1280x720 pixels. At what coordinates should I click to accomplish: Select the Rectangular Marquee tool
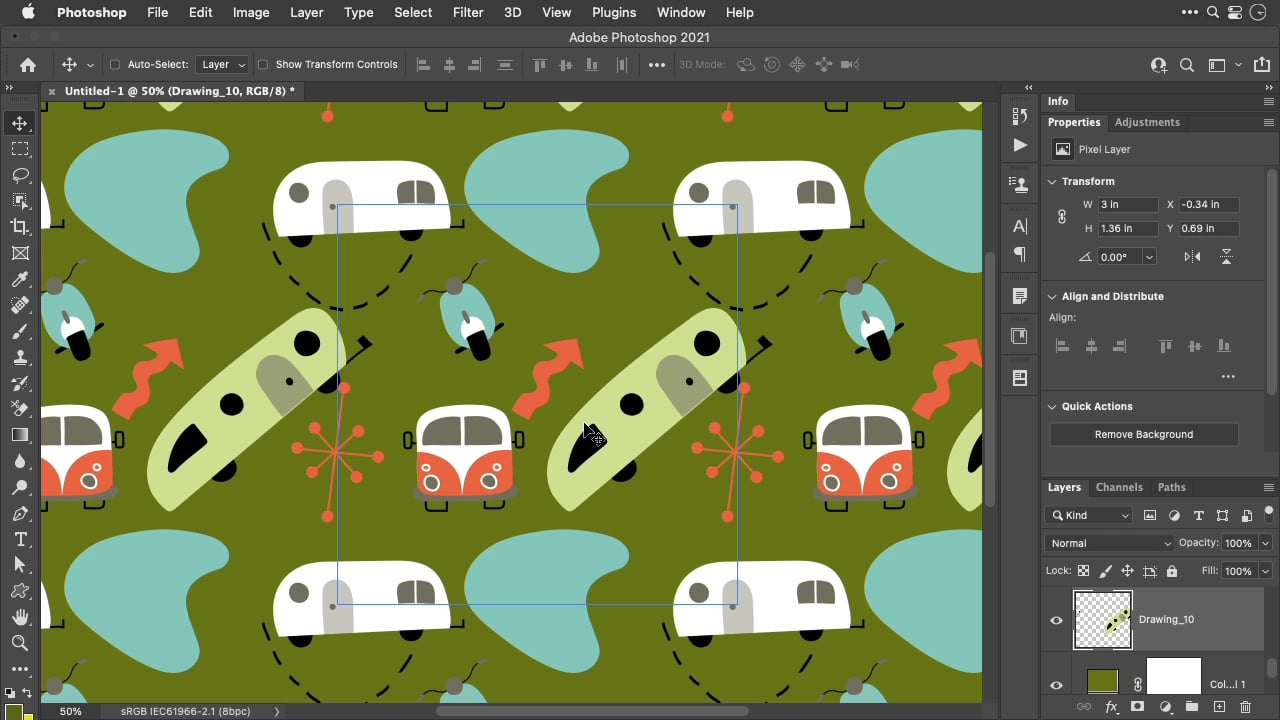point(20,149)
